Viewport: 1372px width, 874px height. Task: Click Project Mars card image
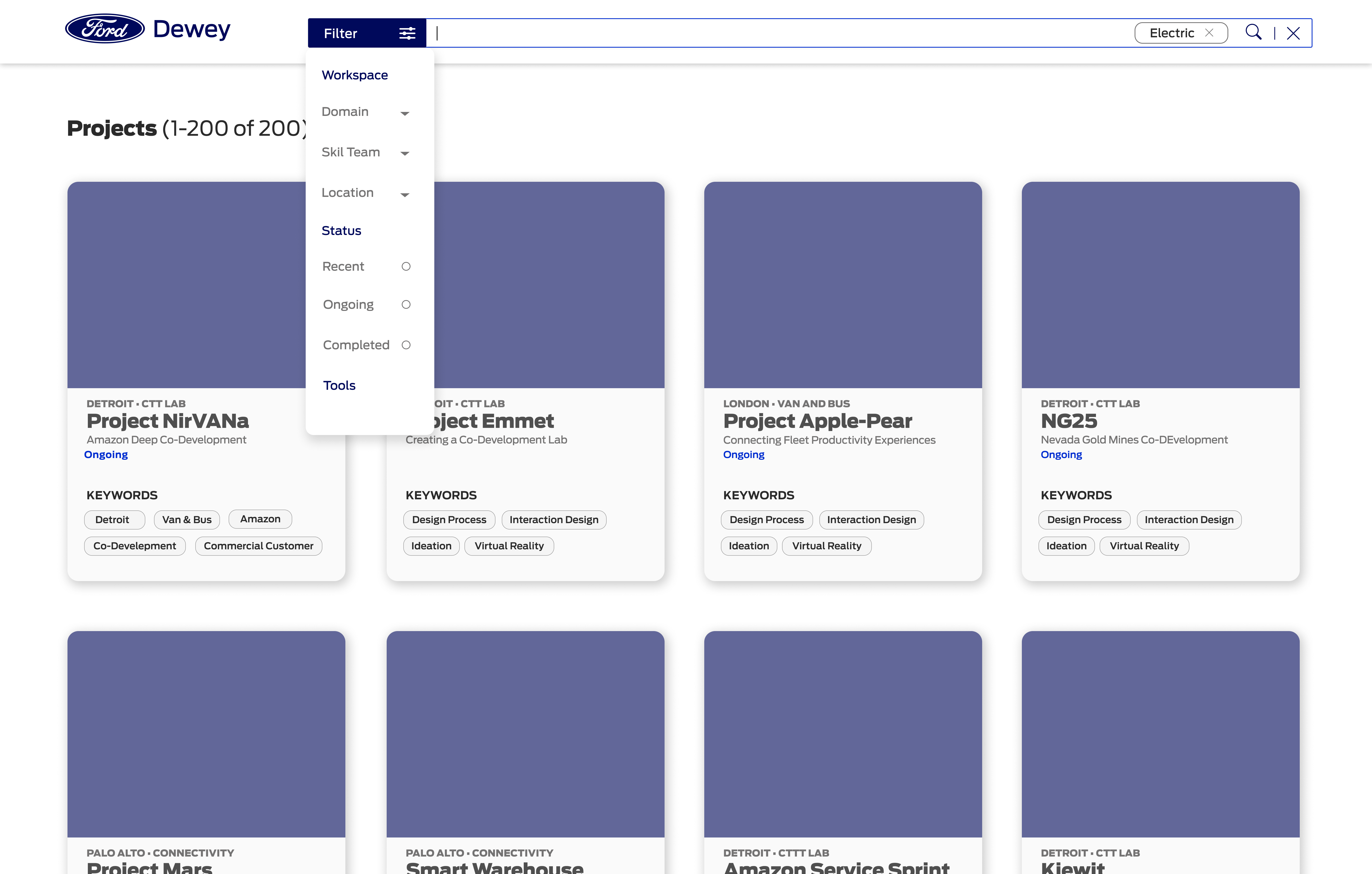pos(206,734)
